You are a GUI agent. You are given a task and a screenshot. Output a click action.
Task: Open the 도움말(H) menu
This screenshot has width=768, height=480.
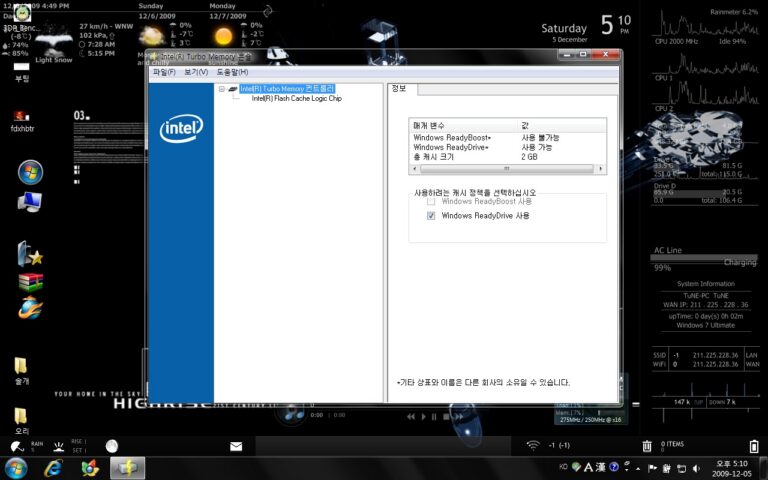click(x=232, y=72)
